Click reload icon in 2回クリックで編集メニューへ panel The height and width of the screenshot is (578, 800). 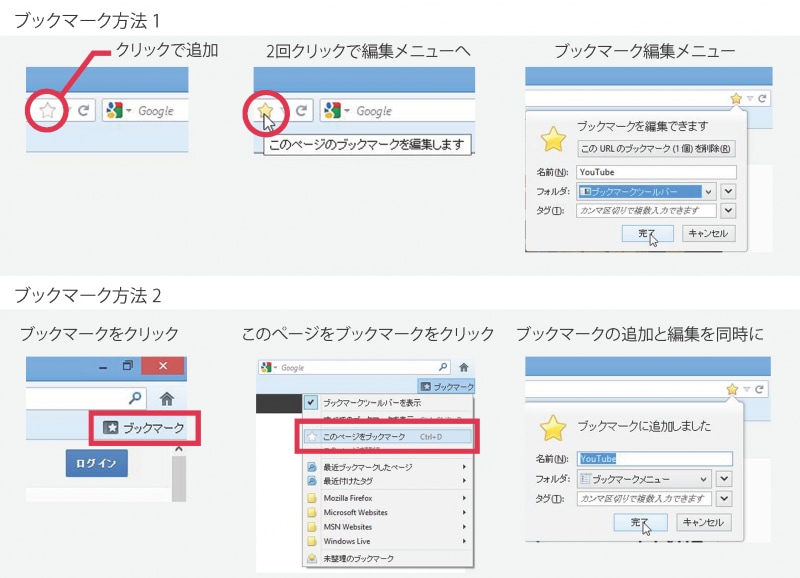302,110
